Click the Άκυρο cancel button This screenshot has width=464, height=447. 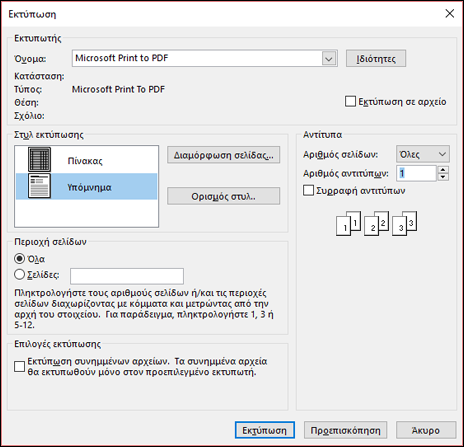(426, 430)
